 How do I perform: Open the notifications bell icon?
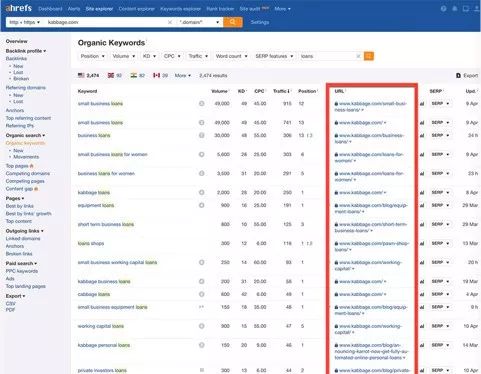(x=454, y=9)
